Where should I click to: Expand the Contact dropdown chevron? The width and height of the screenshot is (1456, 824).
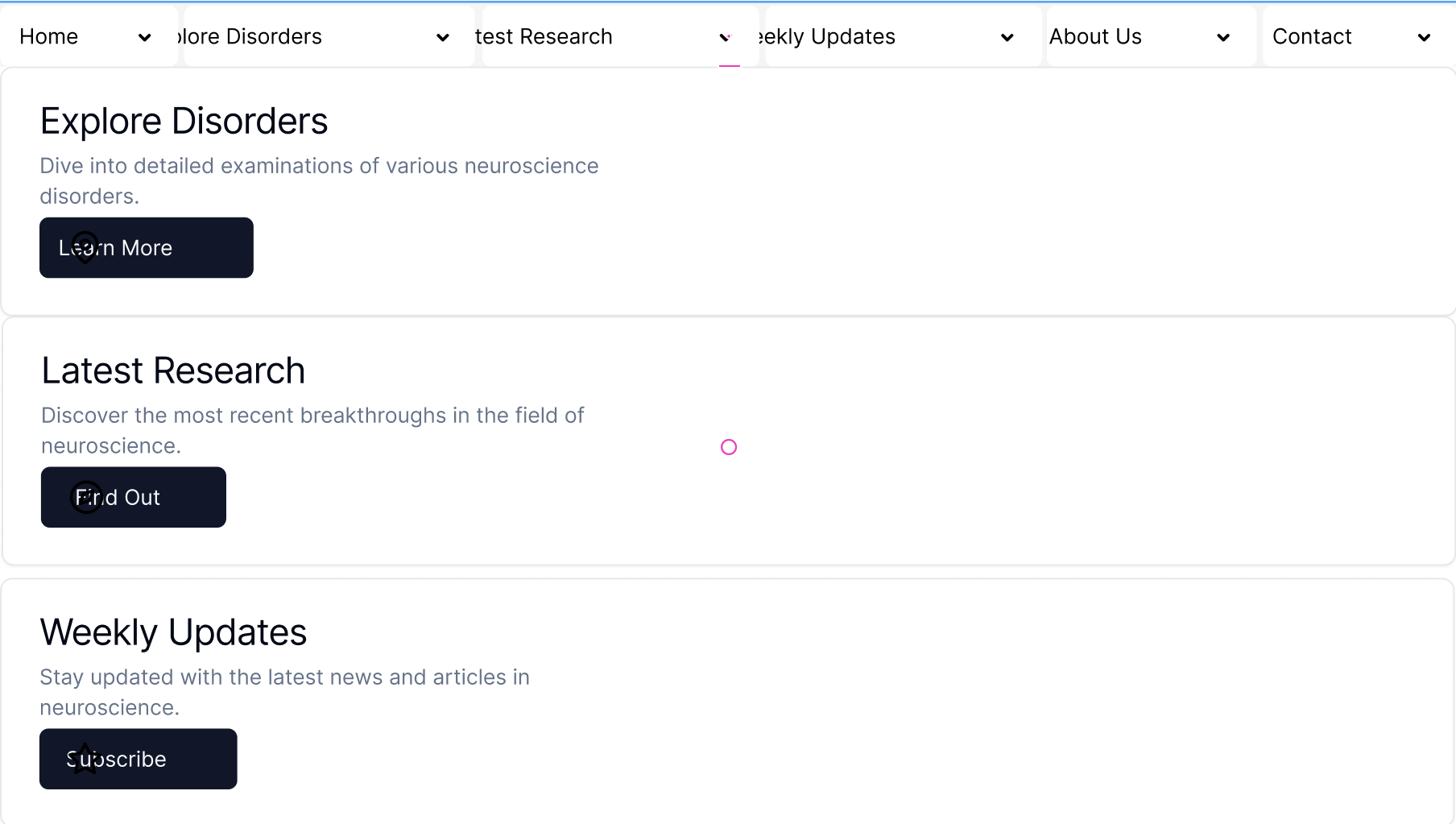point(1424,38)
